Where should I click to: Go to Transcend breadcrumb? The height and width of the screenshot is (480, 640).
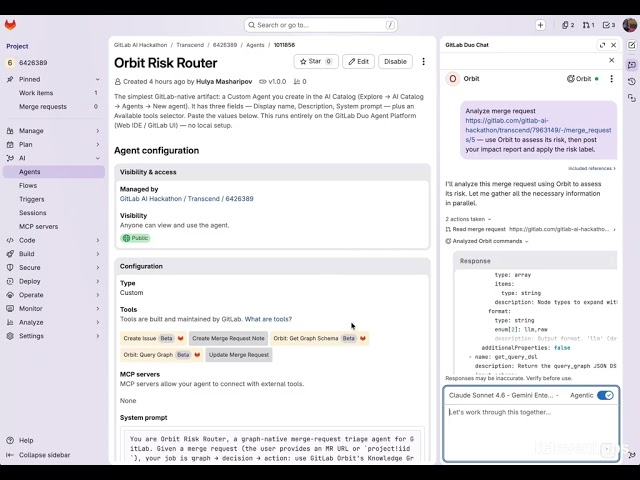(190, 45)
